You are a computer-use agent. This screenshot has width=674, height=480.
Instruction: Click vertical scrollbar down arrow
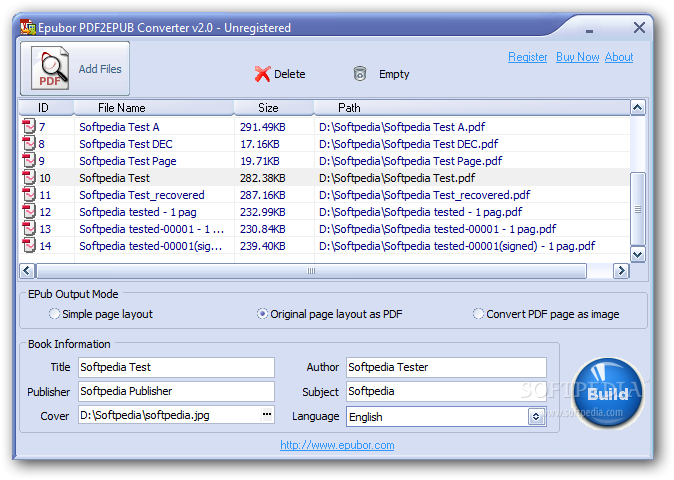(637, 254)
